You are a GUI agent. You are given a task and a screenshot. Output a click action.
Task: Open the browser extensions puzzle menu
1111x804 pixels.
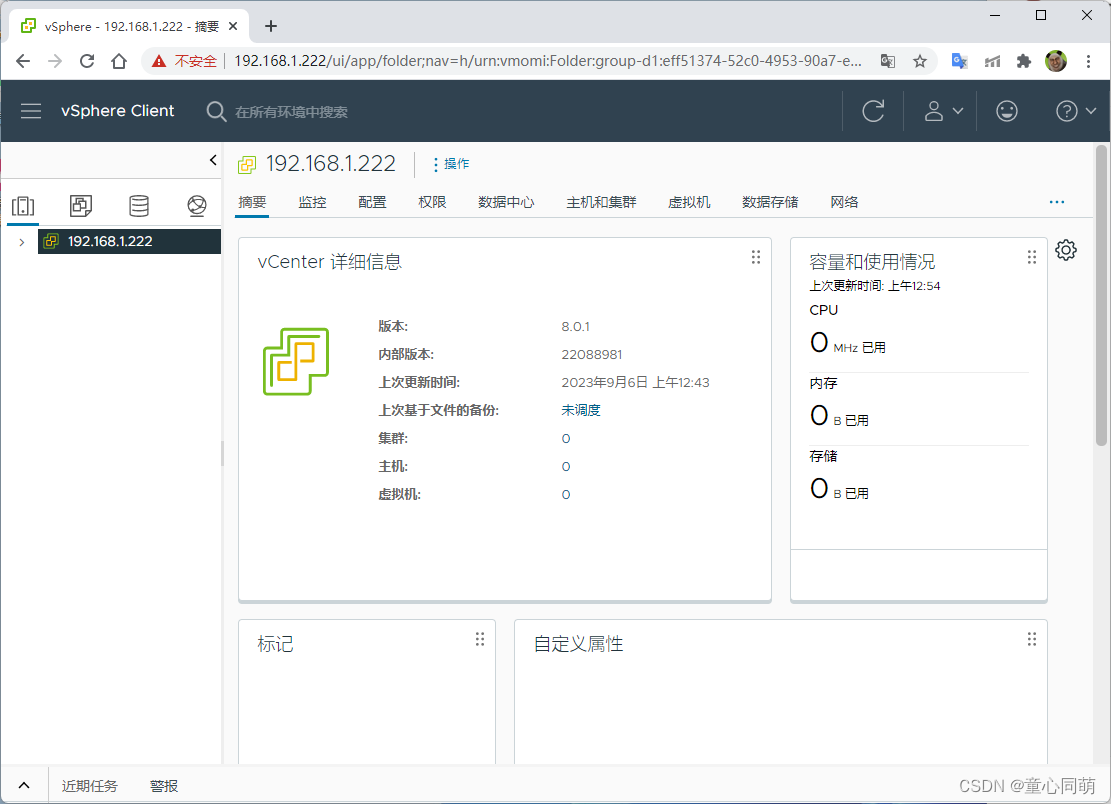(1024, 61)
